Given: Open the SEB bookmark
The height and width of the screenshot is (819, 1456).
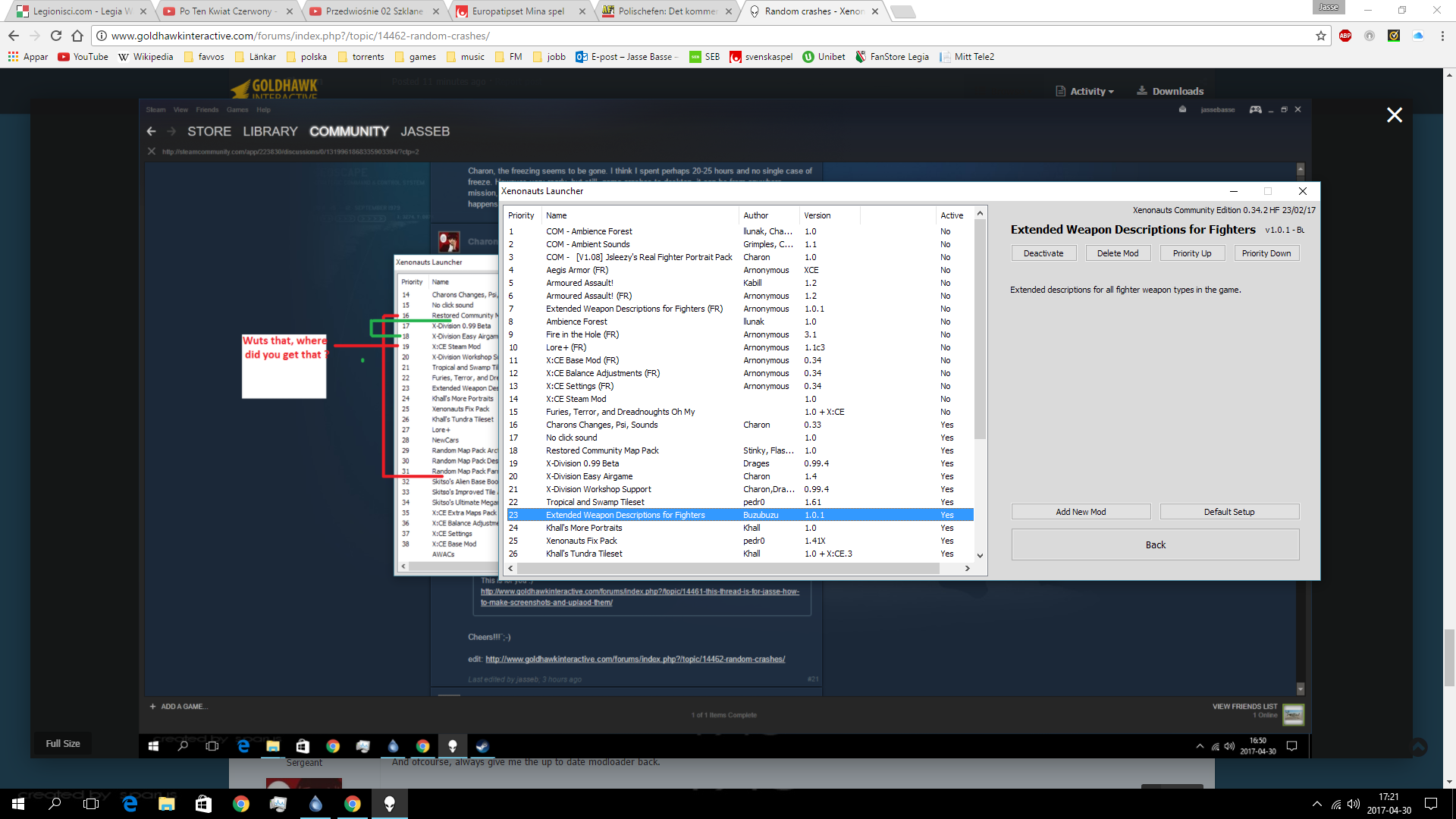Looking at the screenshot, I should tap(704, 57).
